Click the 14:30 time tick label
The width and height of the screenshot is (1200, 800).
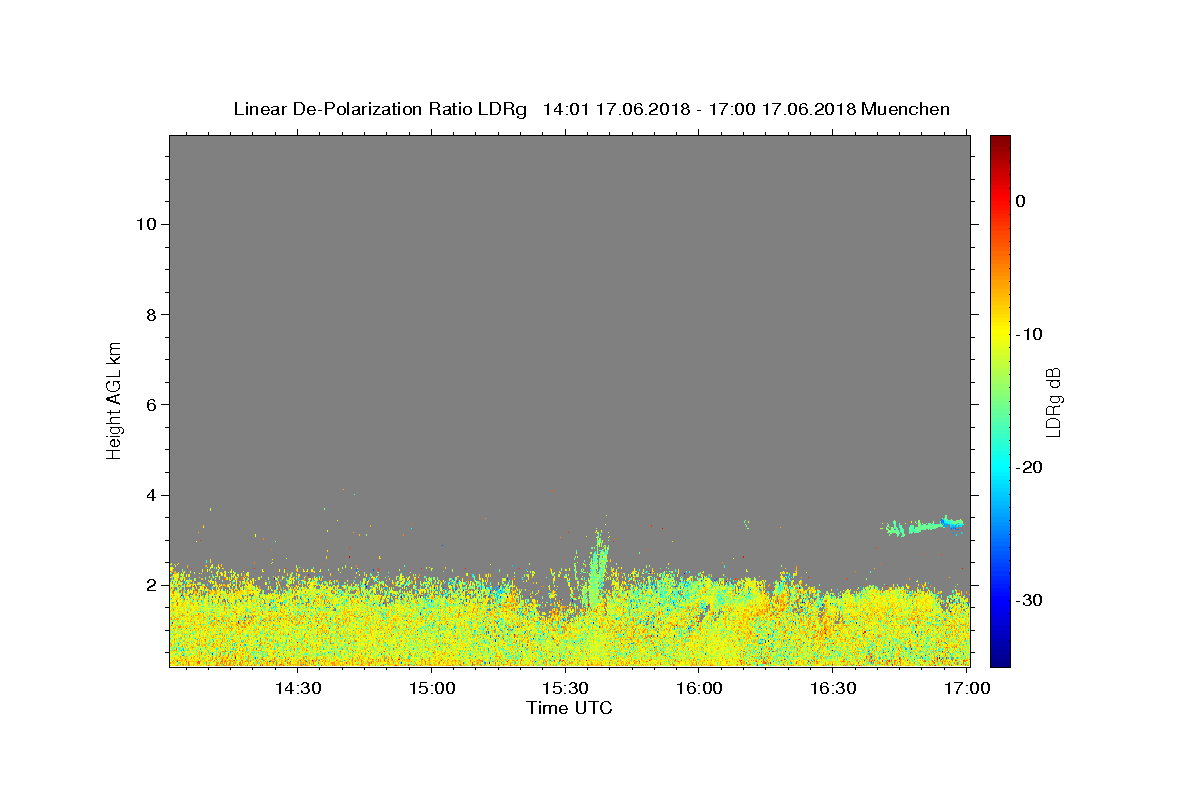coord(297,689)
